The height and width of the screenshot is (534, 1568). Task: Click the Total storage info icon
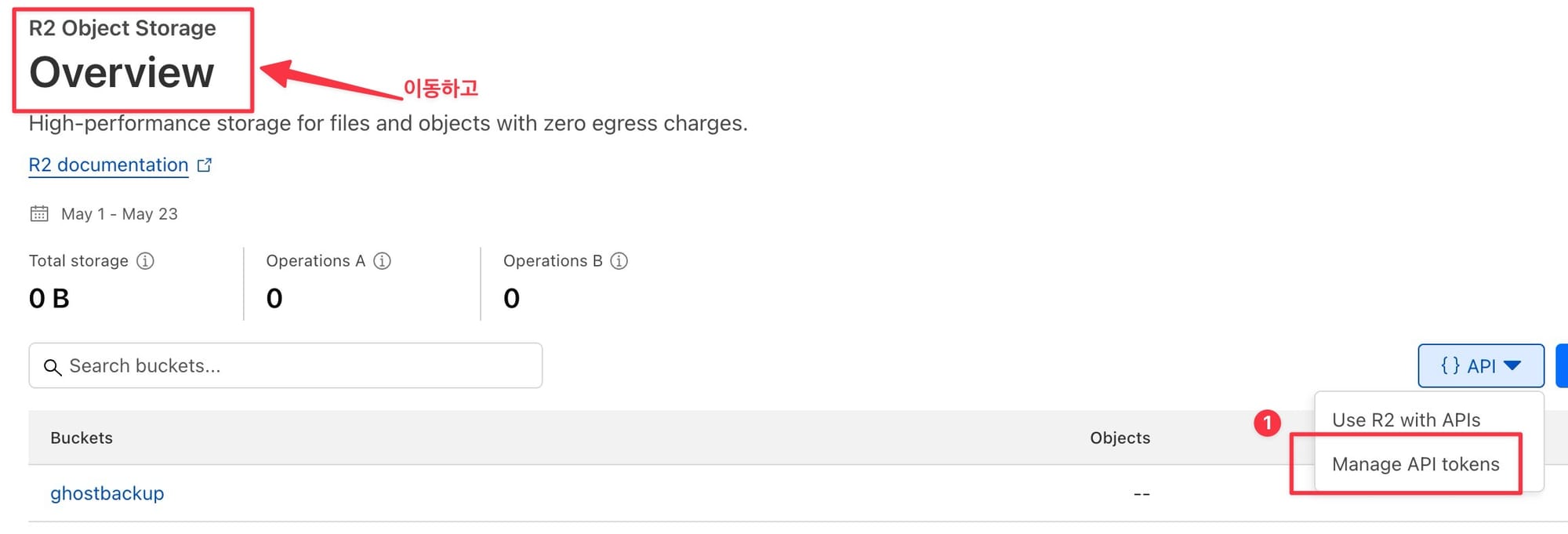tap(145, 261)
